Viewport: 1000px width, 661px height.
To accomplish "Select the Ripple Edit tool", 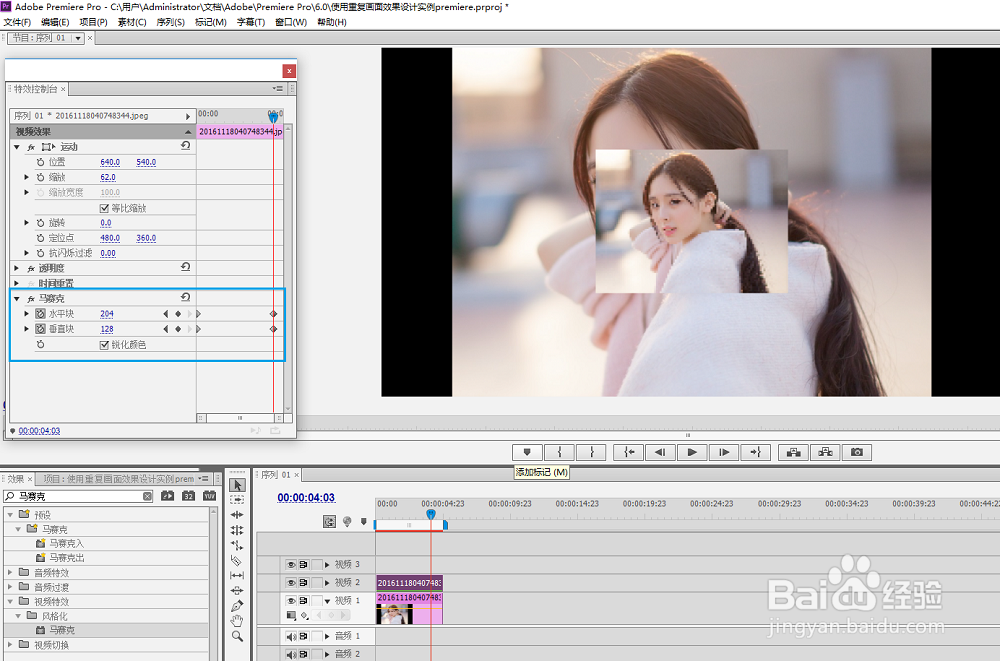I will point(237,515).
